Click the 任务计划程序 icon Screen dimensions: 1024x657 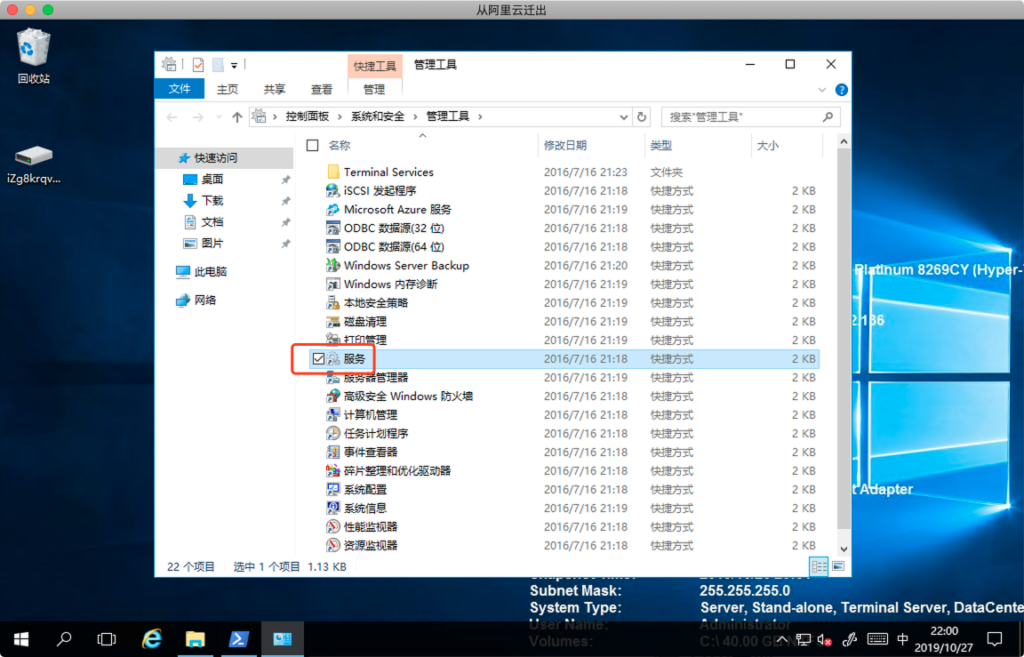point(334,433)
